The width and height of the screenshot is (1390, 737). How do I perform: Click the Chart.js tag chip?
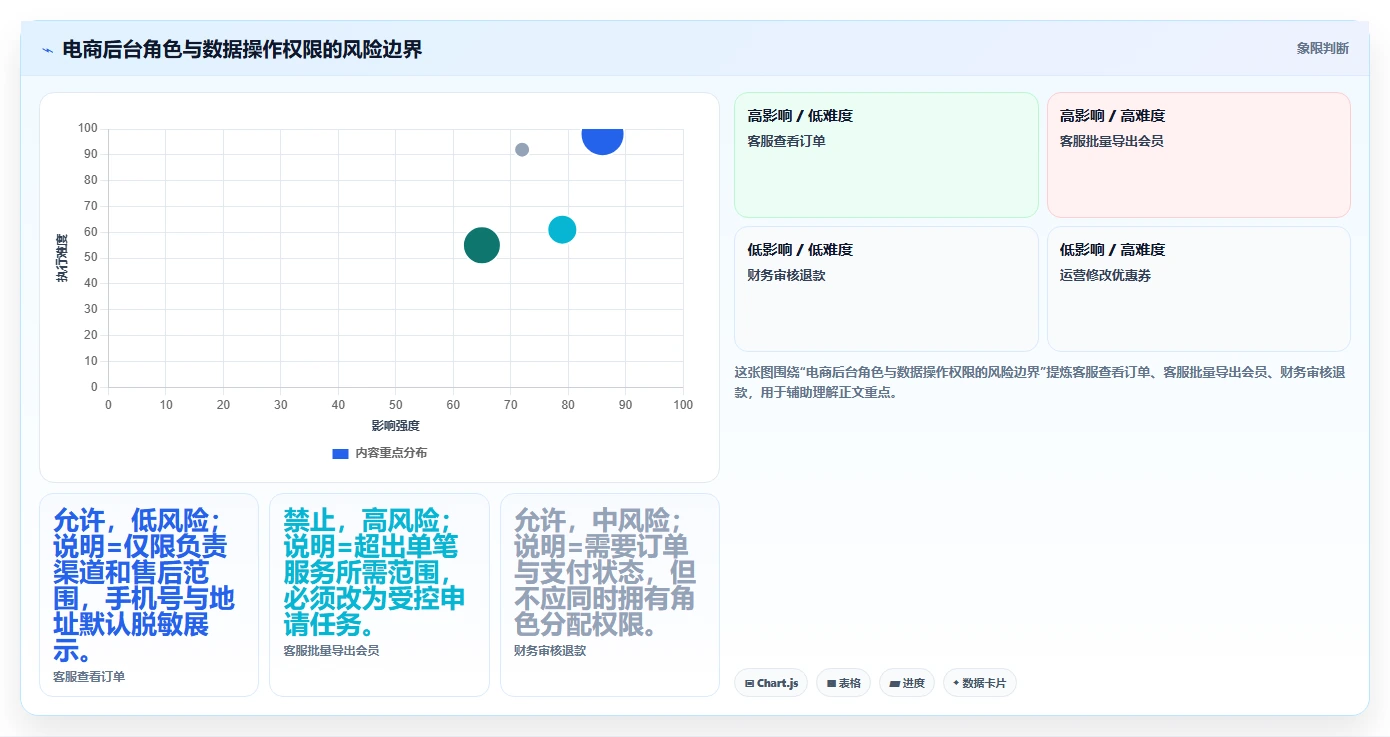tap(771, 683)
